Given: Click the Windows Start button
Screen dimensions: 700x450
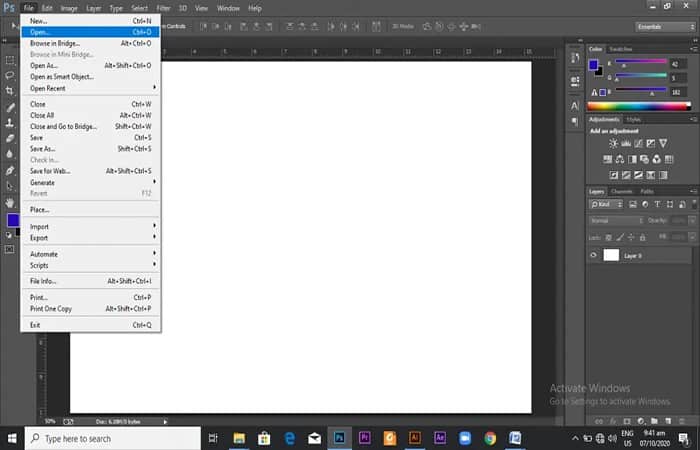Looking at the screenshot, I should click(12, 438).
